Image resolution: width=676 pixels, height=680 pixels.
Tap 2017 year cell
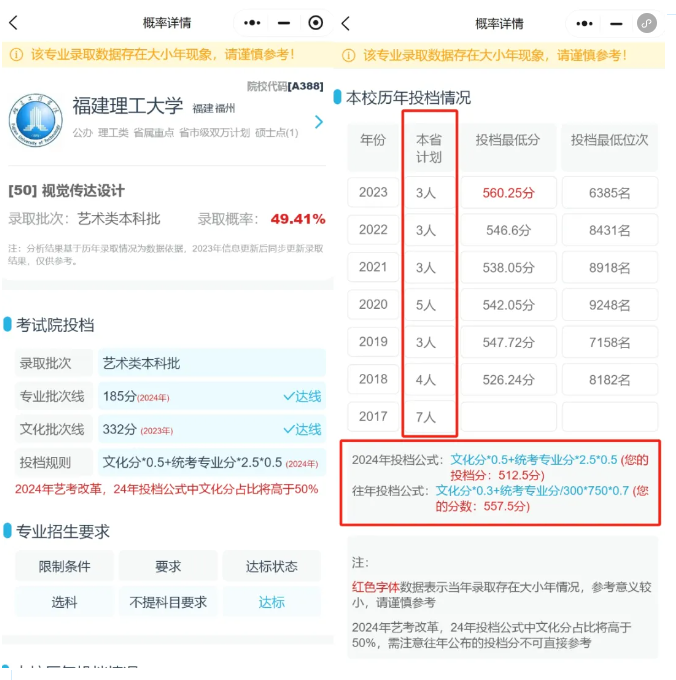[x=373, y=416]
